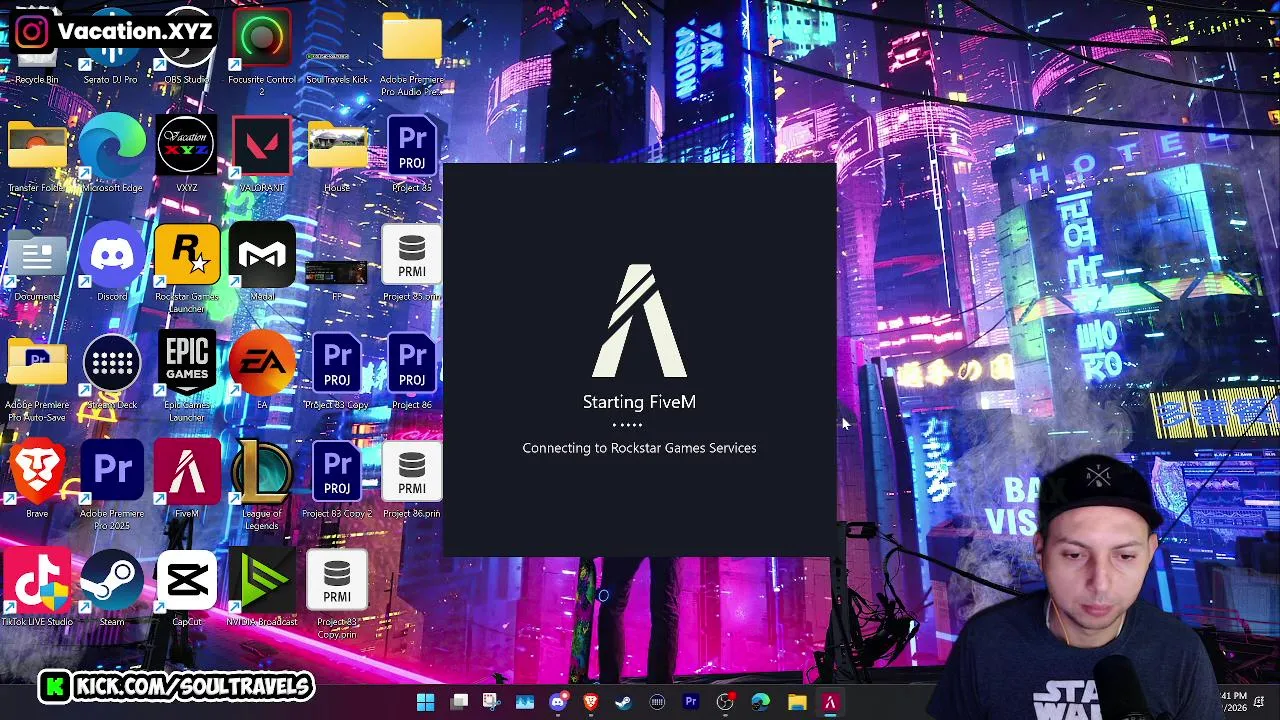Switch to OBS Studio in the taskbar
This screenshot has height=720, width=1280.
click(x=725, y=702)
